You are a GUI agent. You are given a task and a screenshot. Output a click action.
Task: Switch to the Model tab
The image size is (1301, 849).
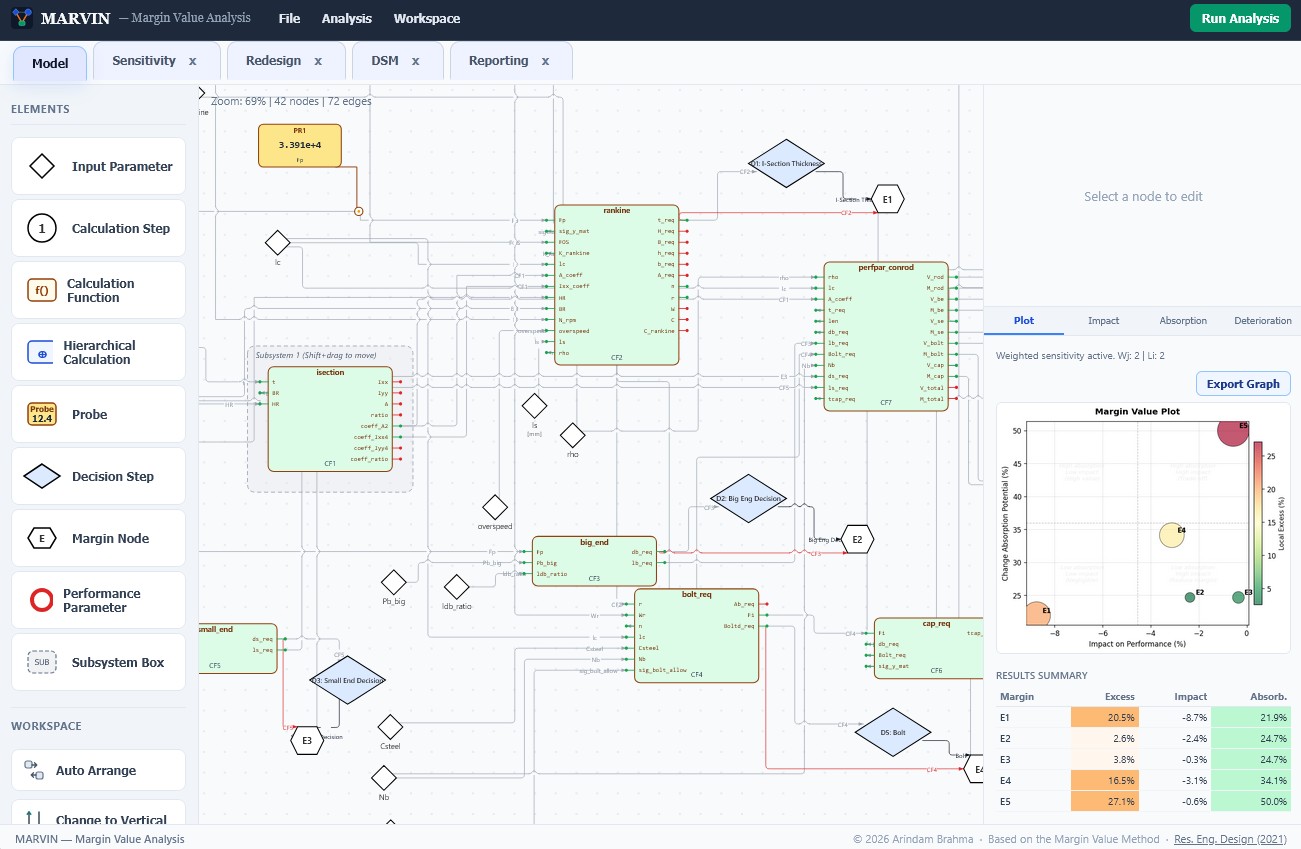50,63
